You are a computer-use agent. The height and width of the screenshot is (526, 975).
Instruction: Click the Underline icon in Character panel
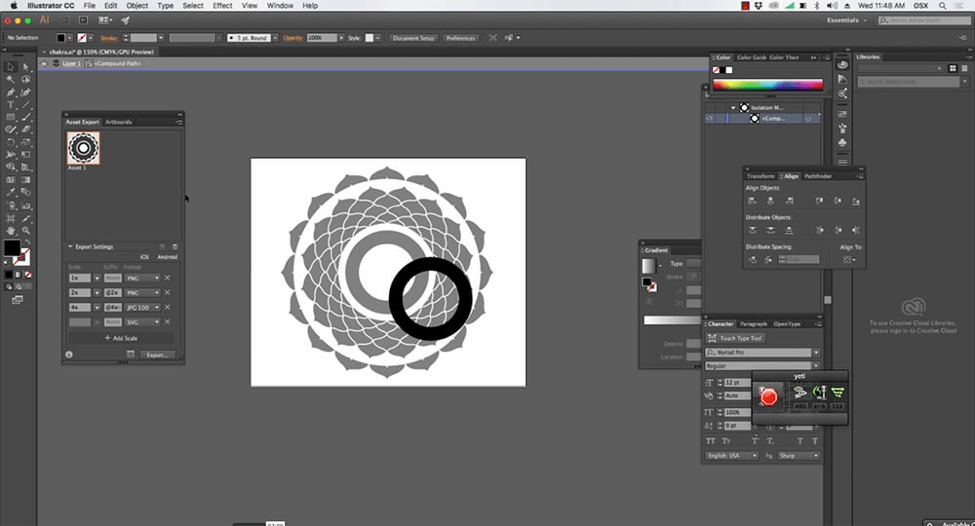point(800,441)
